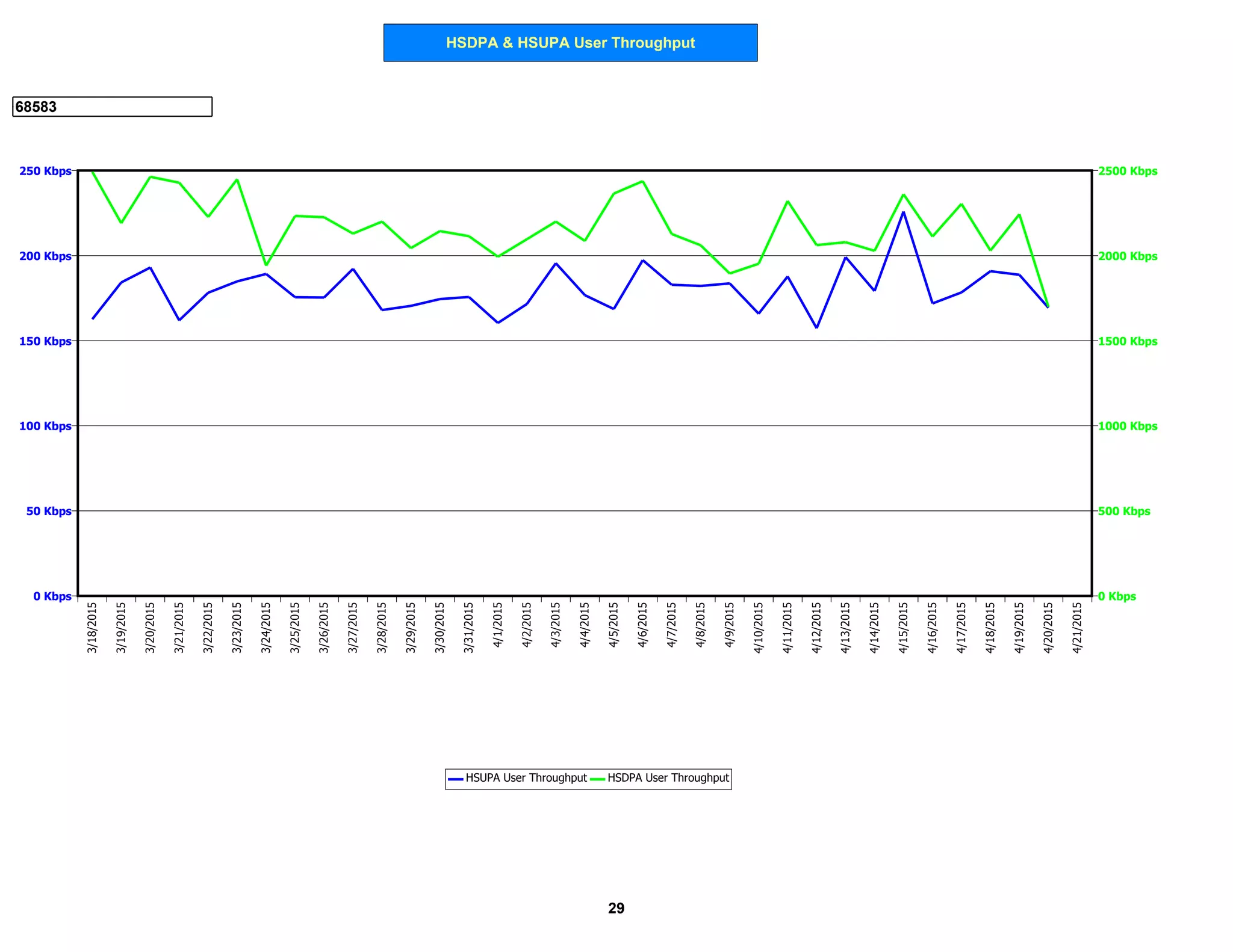Click the 3/31/2015 date label

point(468,628)
